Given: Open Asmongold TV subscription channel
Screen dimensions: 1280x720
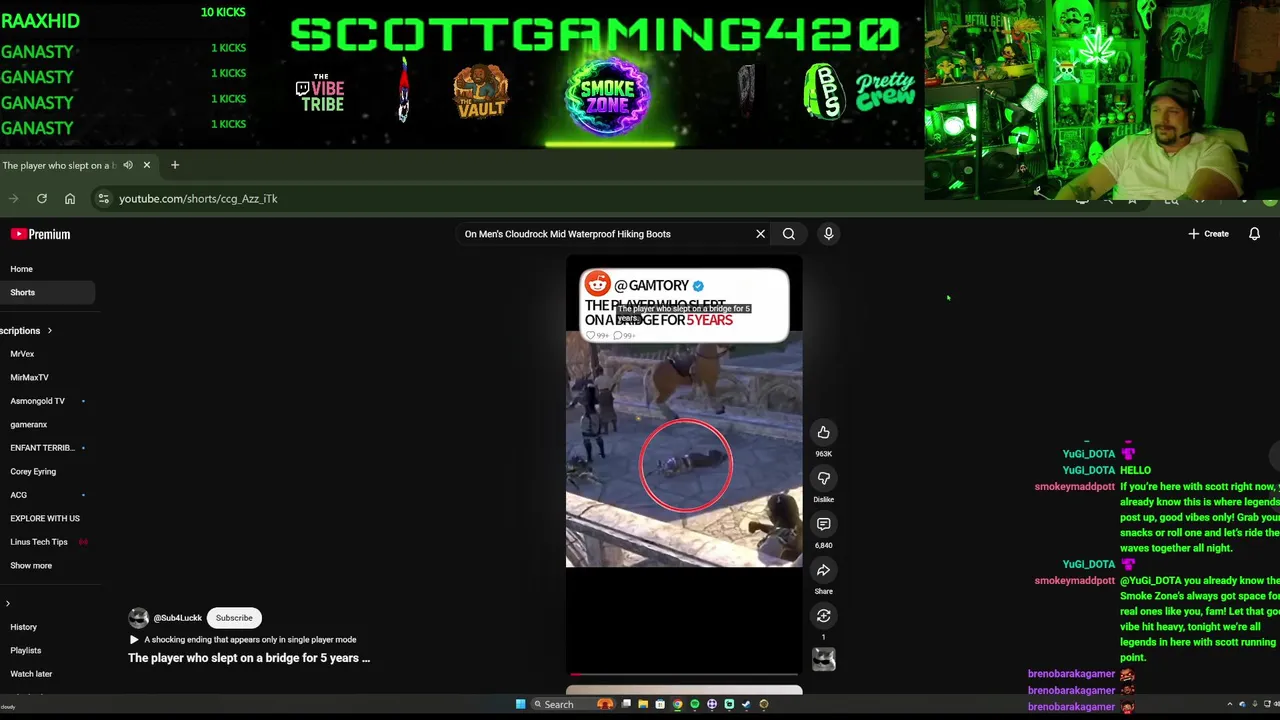Looking at the screenshot, I should coord(37,401).
